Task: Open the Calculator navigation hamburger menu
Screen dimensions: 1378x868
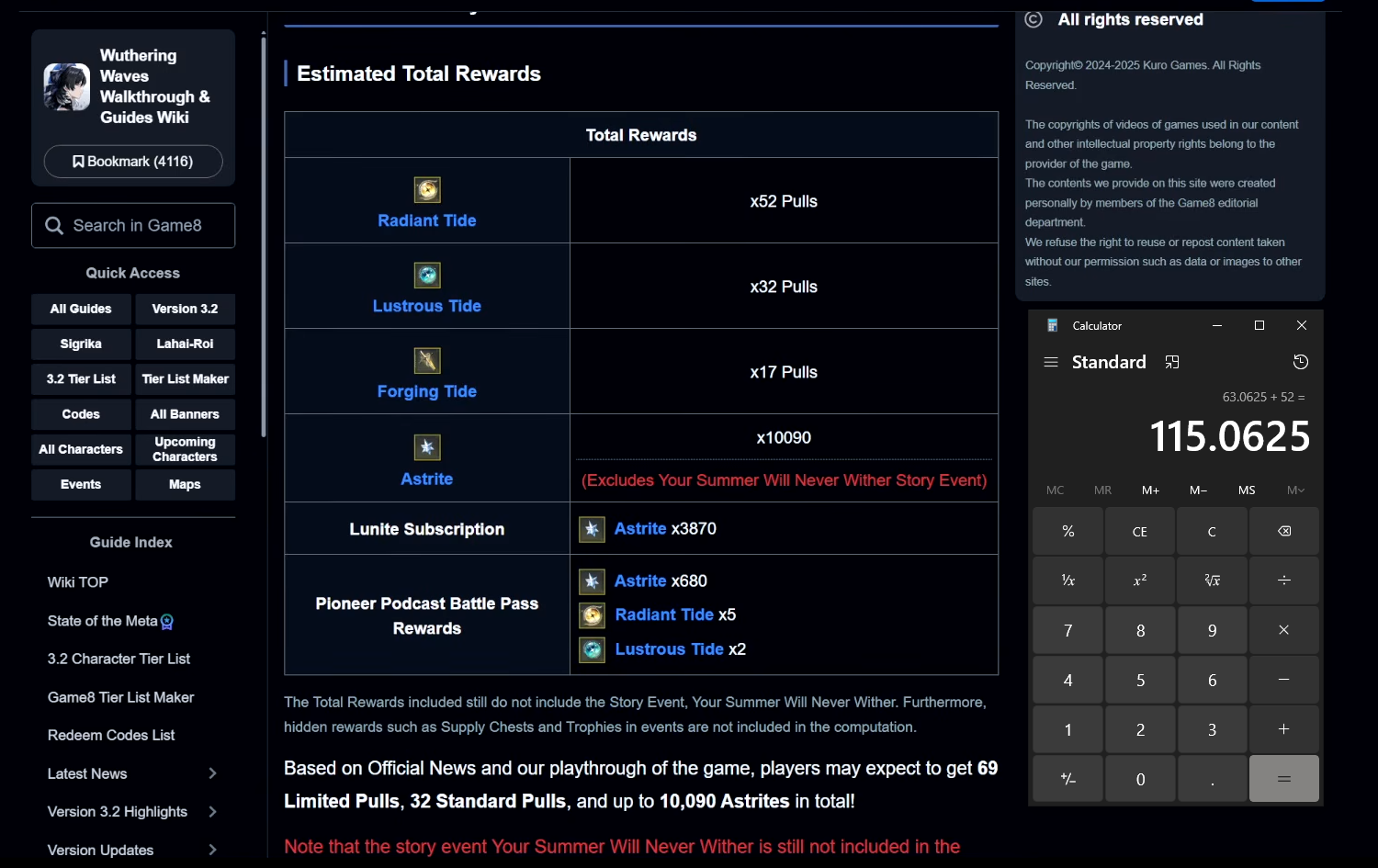Action: (x=1051, y=362)
